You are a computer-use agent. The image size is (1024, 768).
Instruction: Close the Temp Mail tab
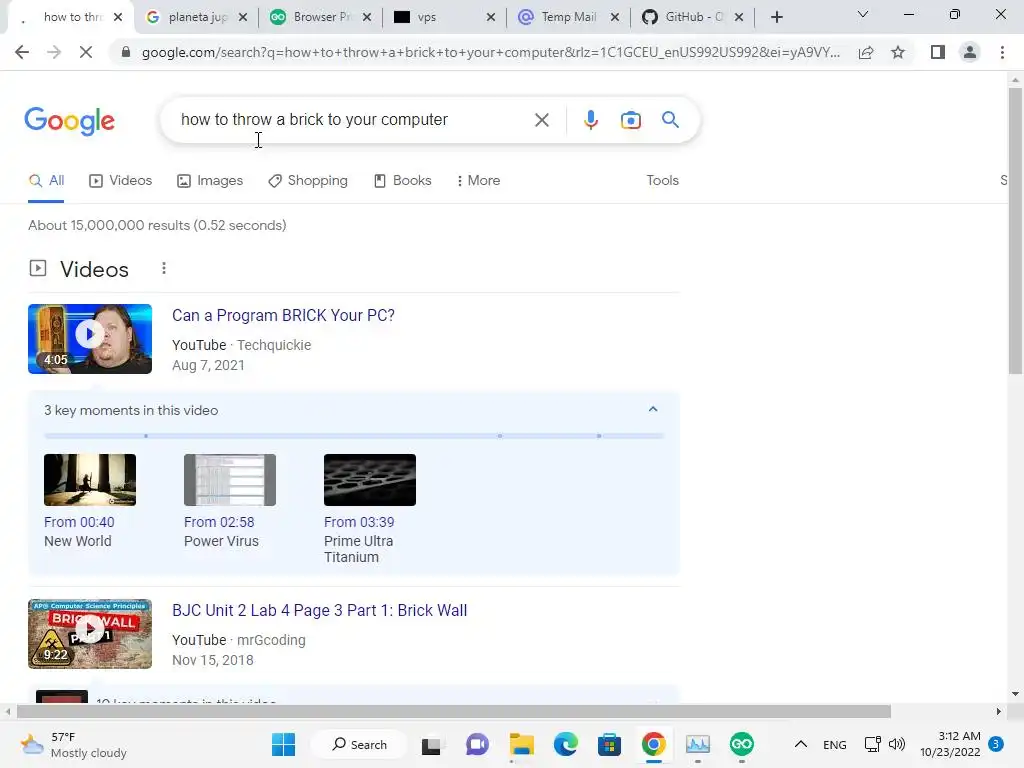pos(615,17)
